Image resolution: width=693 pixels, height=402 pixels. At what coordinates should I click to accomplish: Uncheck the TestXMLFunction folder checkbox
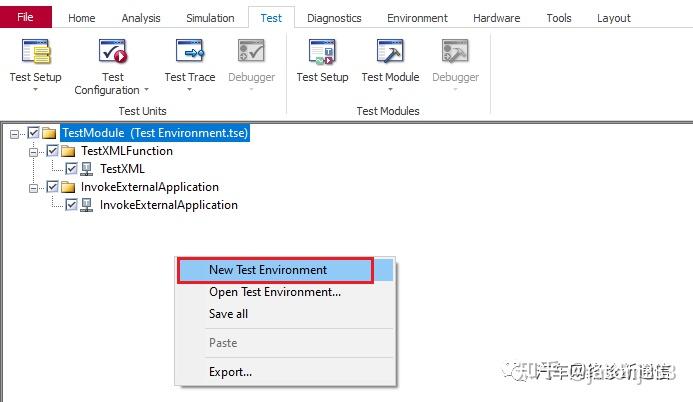[53, 151]
